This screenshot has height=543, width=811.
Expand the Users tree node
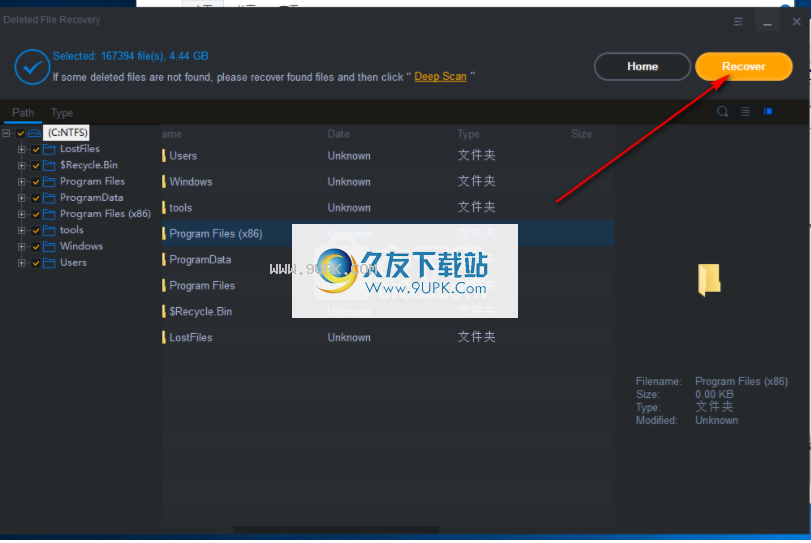coord(21,263)
